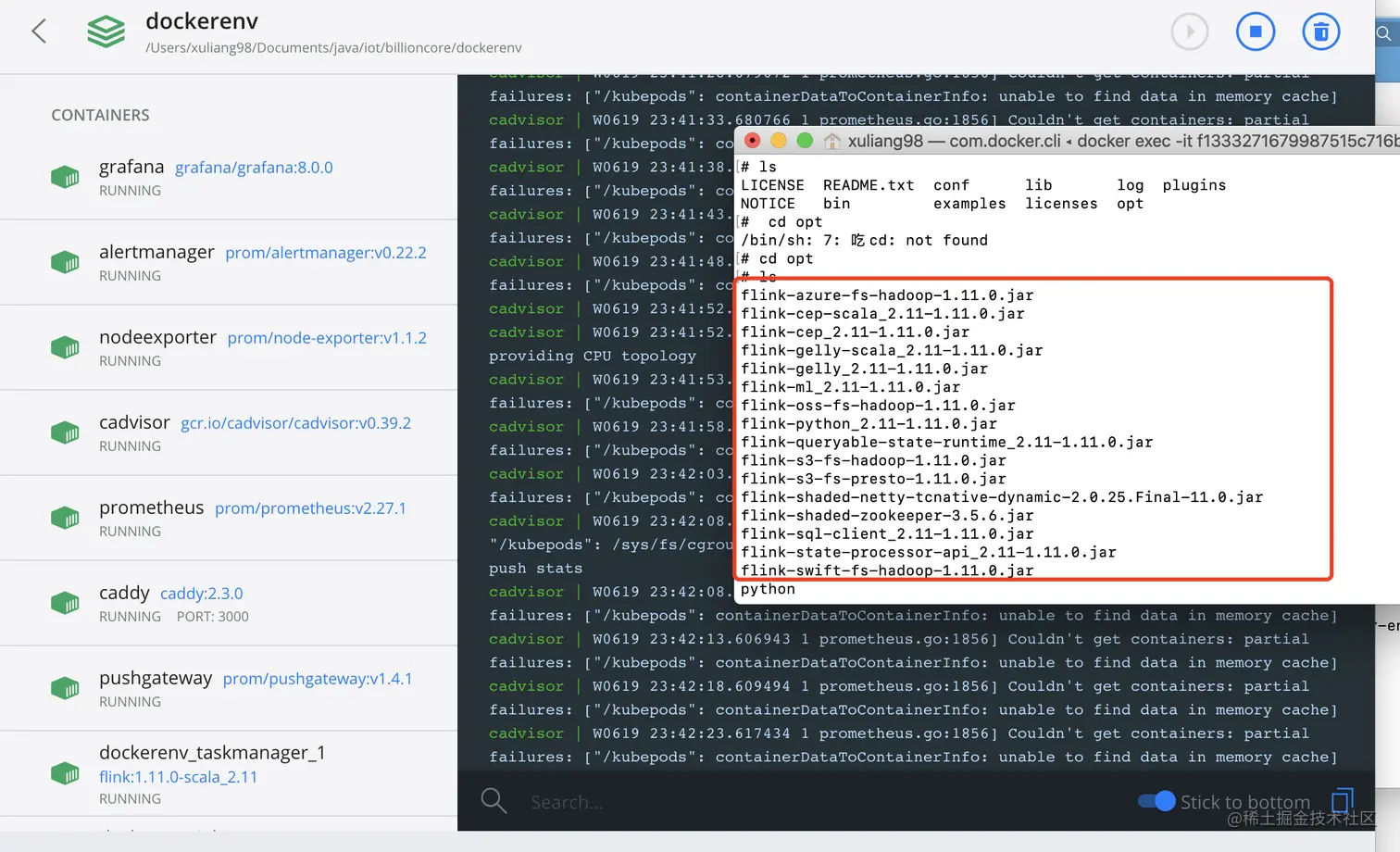
Task: Open flink:1.11.0-scala_2.11 image link
Action: (178, 777)
